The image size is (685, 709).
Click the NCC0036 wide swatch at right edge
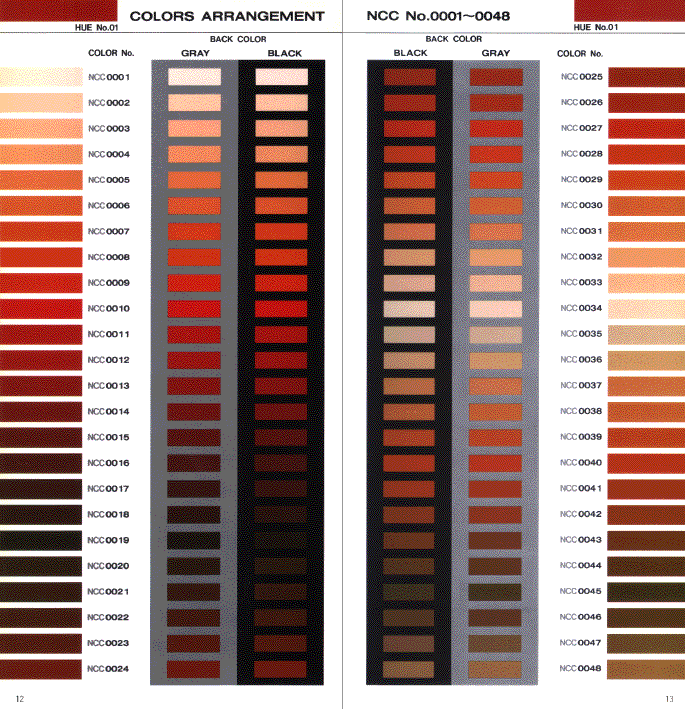click(646, 360)
